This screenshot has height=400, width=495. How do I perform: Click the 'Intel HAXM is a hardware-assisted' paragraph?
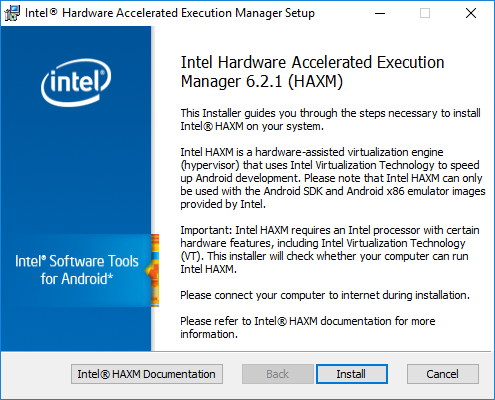coord(333,178)
